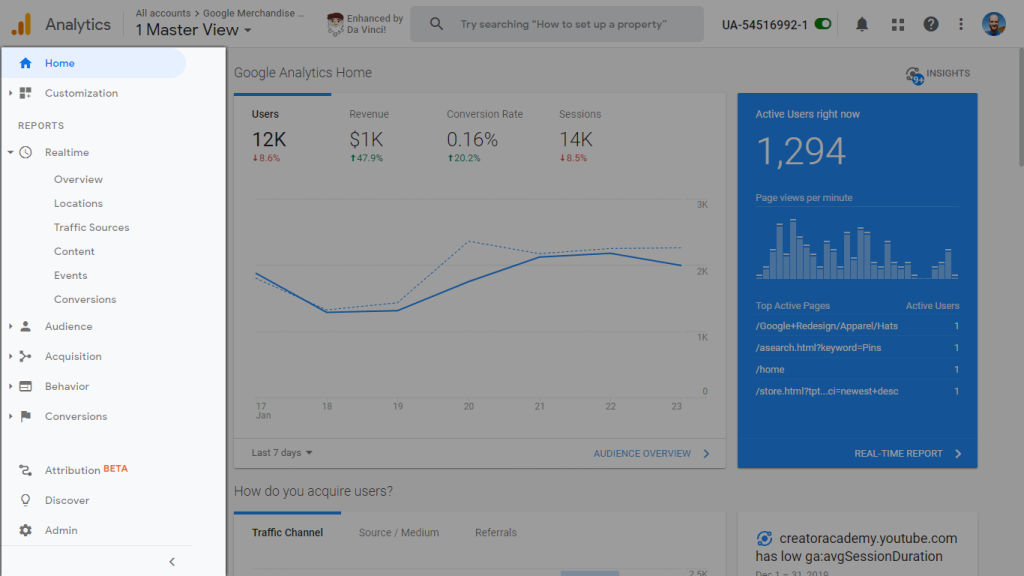Expand the Acquisition section arrow
Viewport: 1024px width, 576px height.
pos(10,356)
